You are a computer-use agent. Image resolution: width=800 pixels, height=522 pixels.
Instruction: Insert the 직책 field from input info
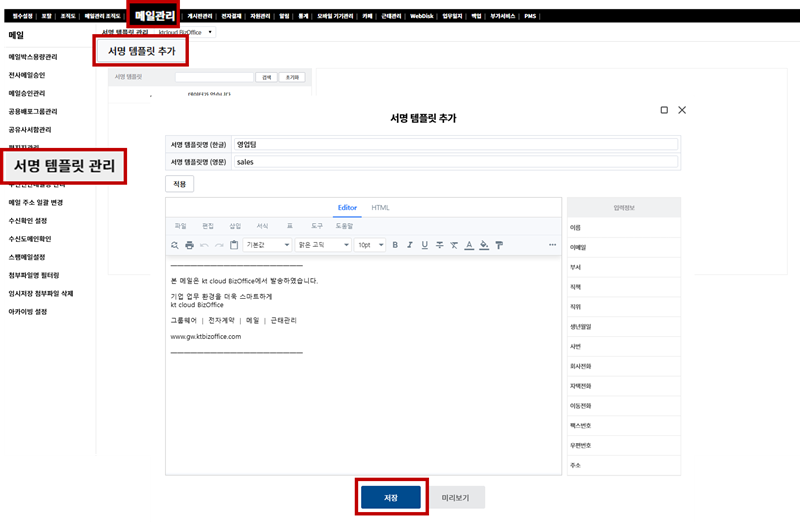[x=623, y=287]
